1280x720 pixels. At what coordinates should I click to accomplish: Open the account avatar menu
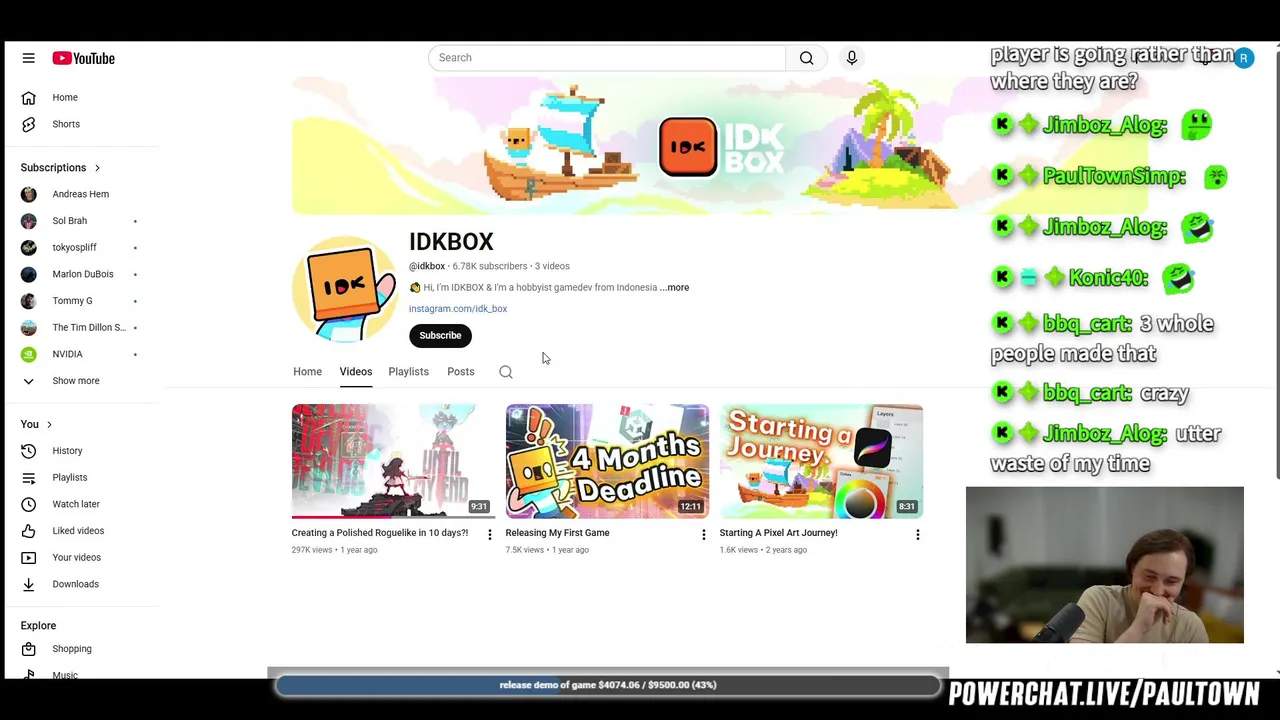[x=1243, y=58]
